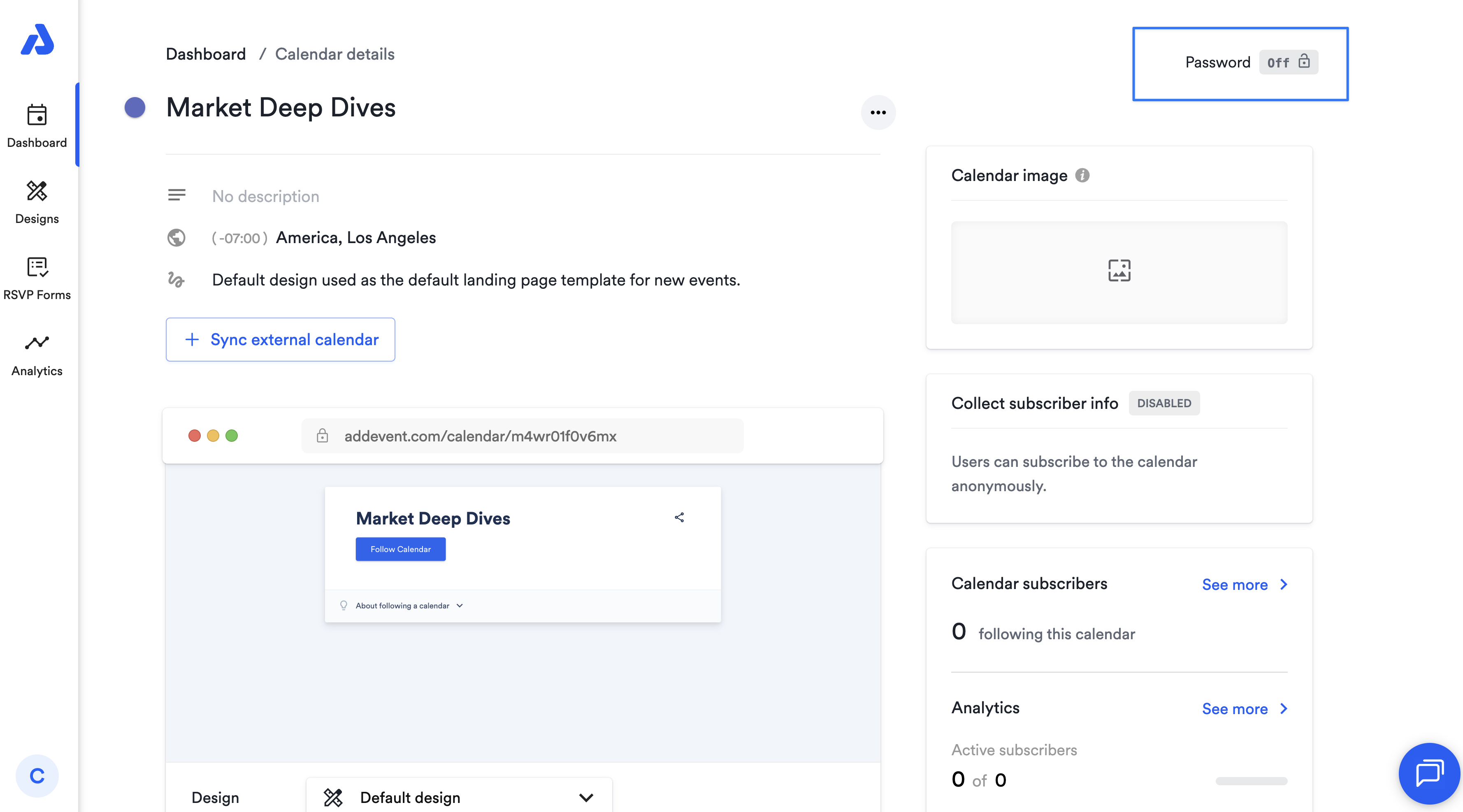This screenshot has height=812, width=1463.
Task: Open the Default design dropdown
Action: coord(459,797)
